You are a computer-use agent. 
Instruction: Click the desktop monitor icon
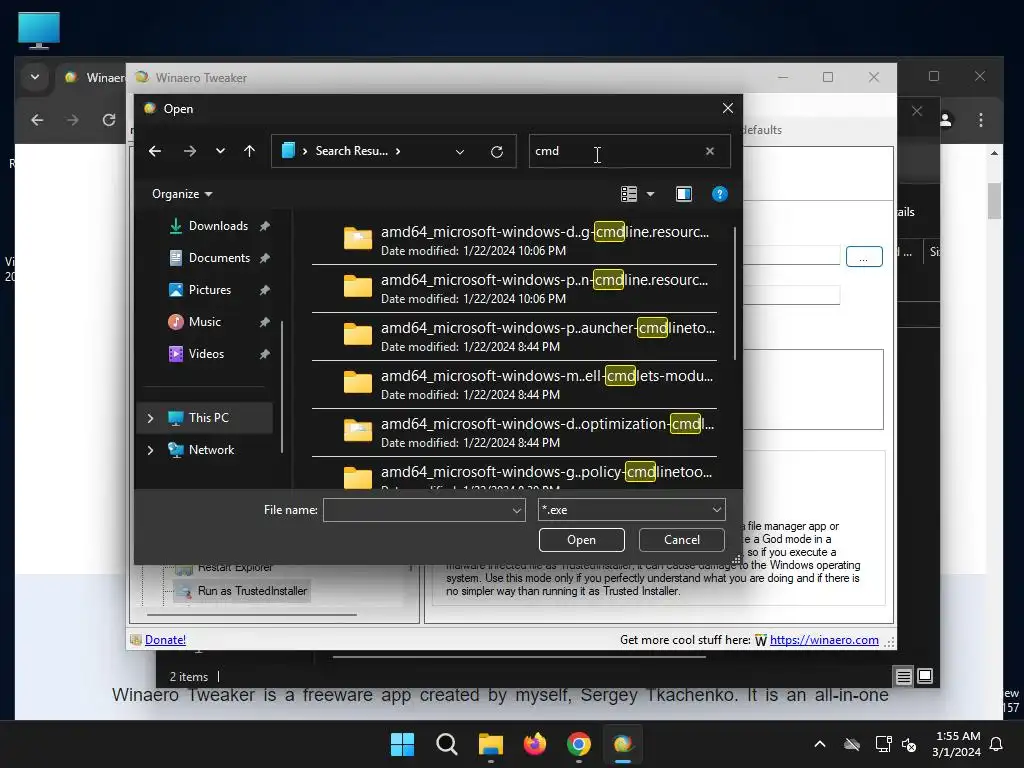39,30
